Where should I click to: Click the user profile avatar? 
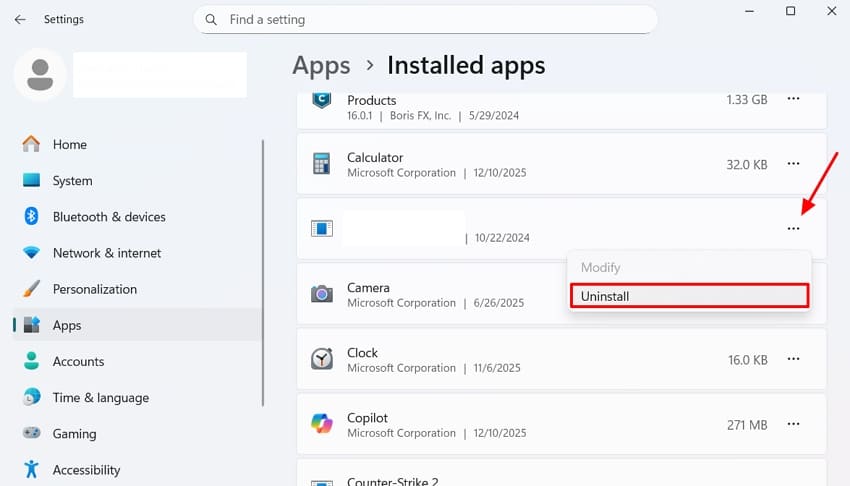point(41,74)
